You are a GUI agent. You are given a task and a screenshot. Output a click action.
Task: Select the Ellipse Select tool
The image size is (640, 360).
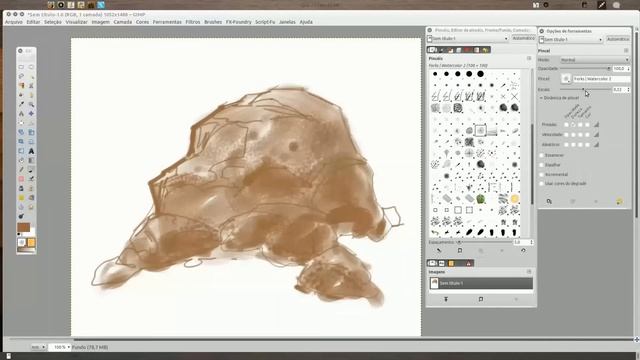point(31,67)
